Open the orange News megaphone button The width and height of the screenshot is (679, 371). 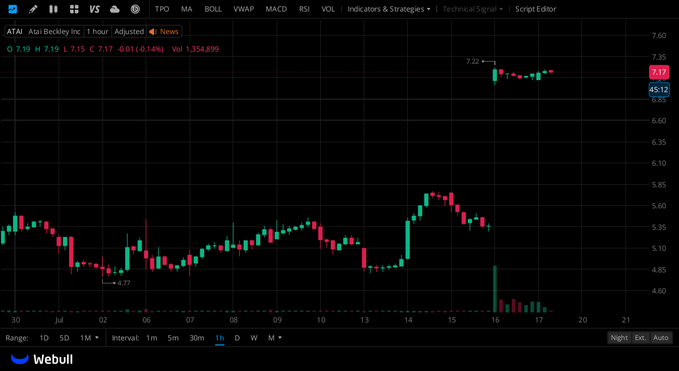(x=164, y=32)
